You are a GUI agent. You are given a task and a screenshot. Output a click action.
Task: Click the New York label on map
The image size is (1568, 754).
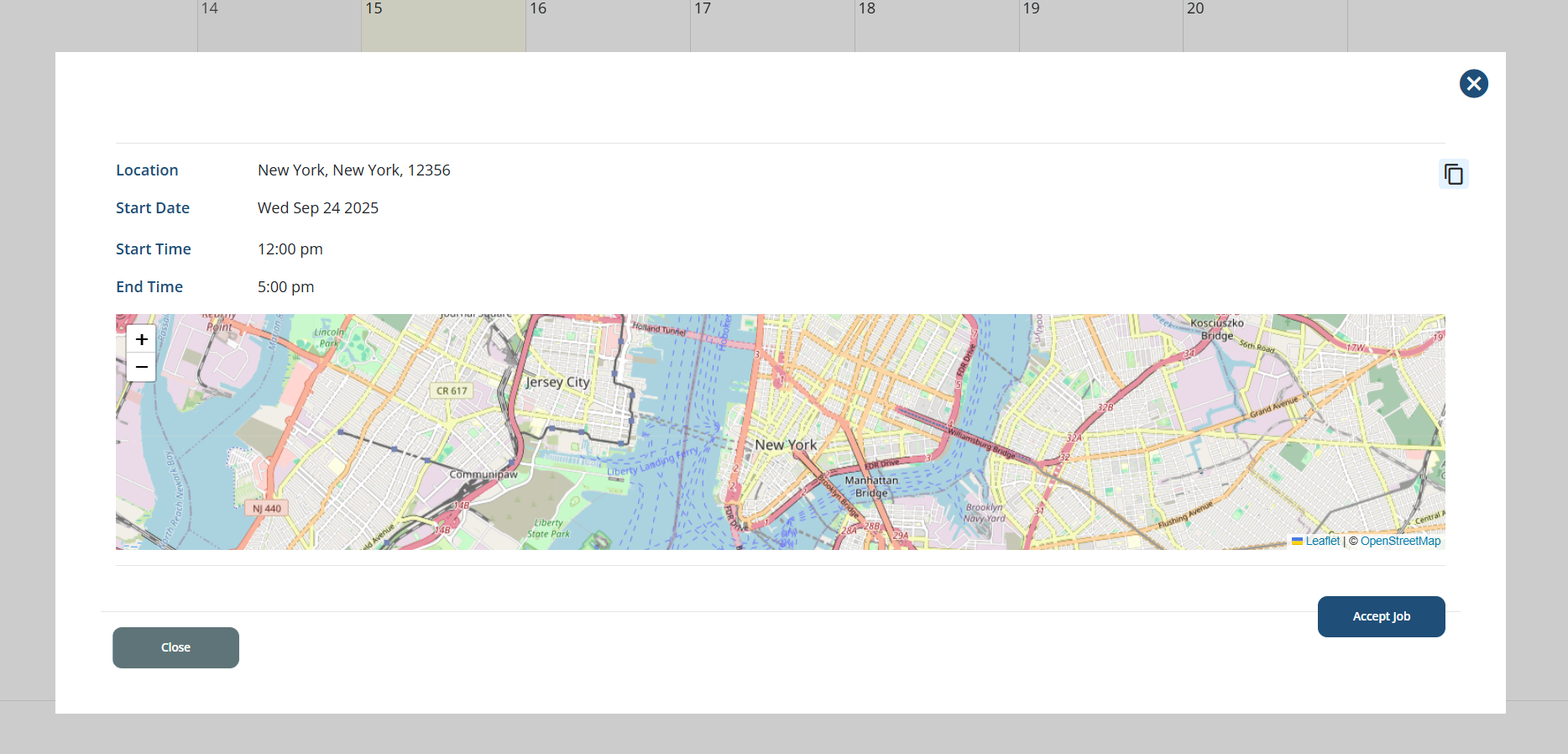tap(786, 445)
